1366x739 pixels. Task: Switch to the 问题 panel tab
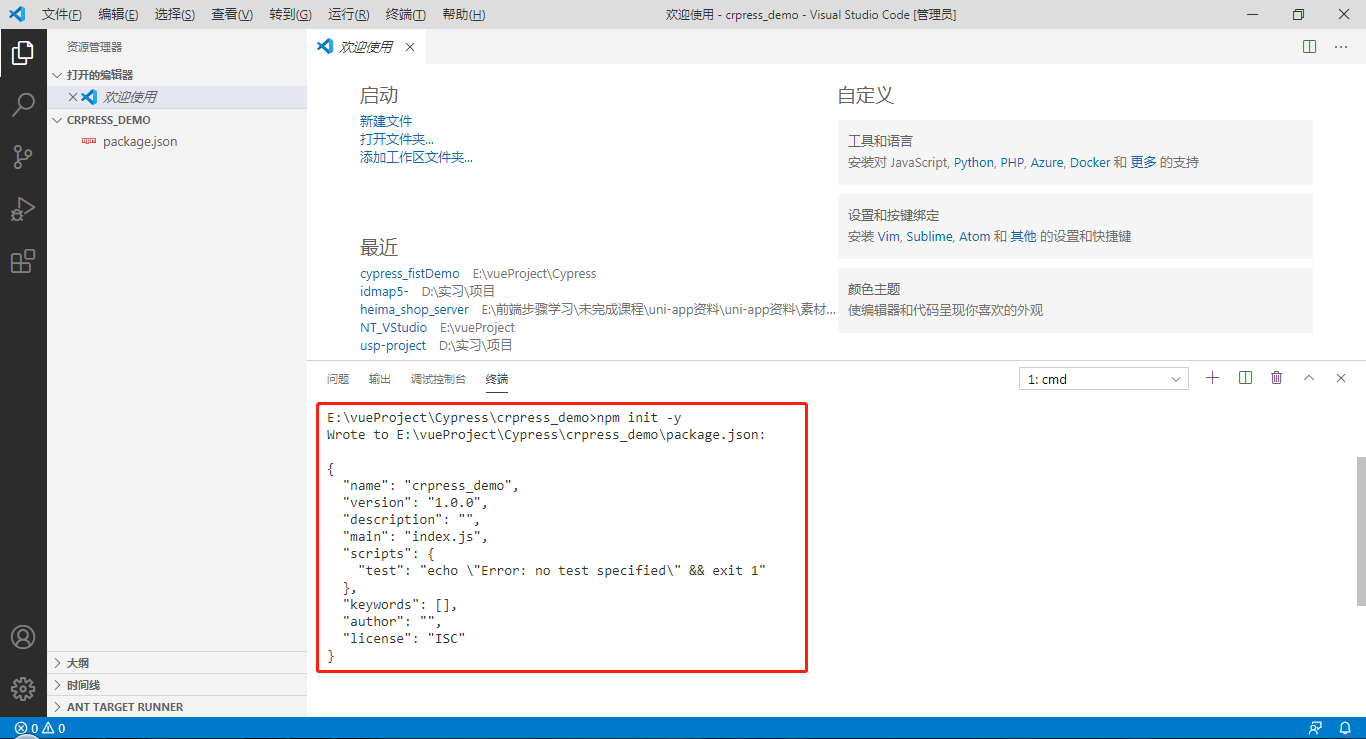point(338,379)
